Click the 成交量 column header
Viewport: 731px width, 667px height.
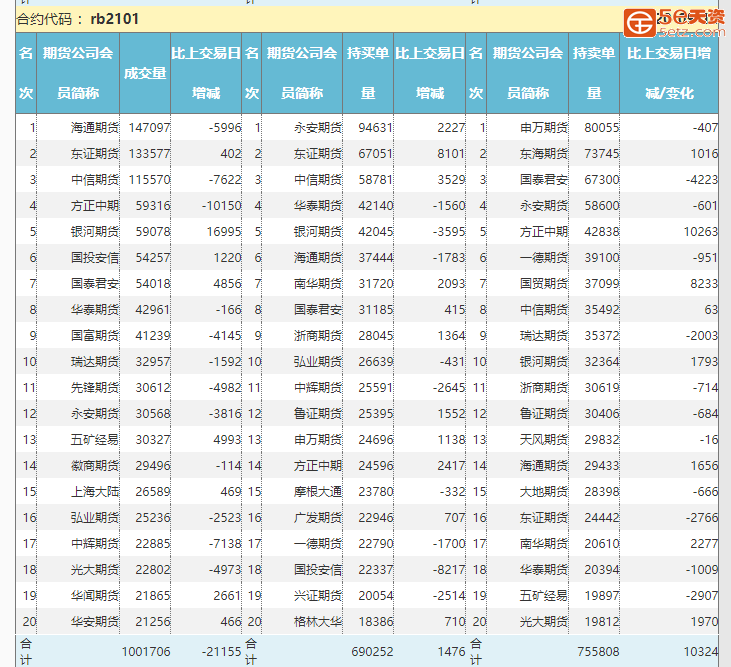[x=144, y=73]
